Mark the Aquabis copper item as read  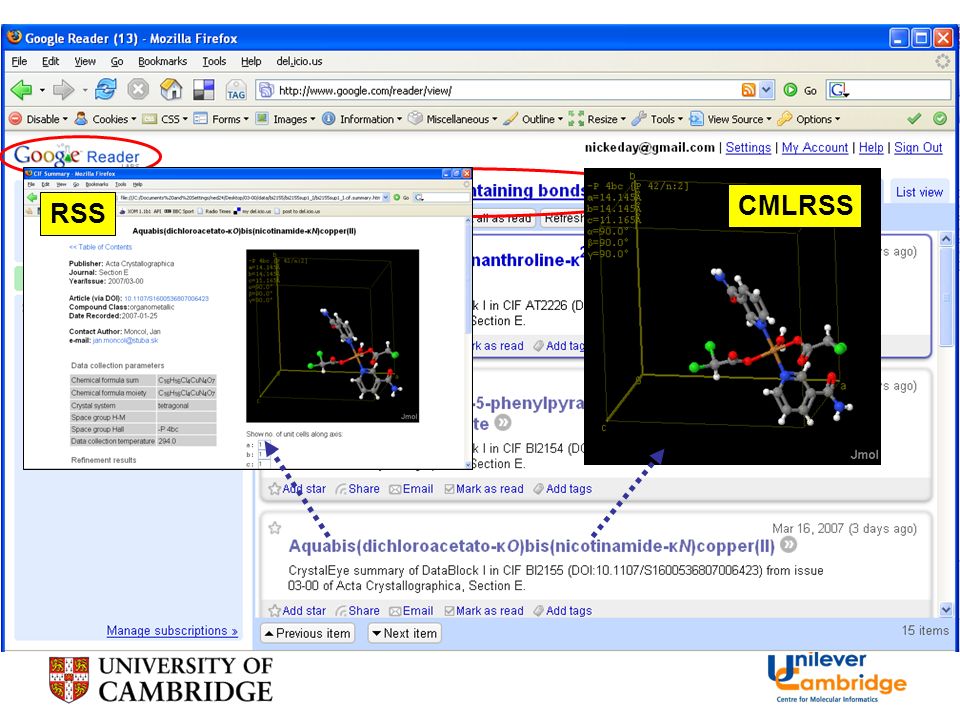click(x=484, y=610)
